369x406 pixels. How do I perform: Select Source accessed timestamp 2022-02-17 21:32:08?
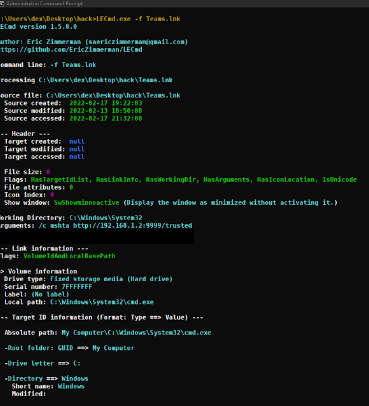pos(106,118)
